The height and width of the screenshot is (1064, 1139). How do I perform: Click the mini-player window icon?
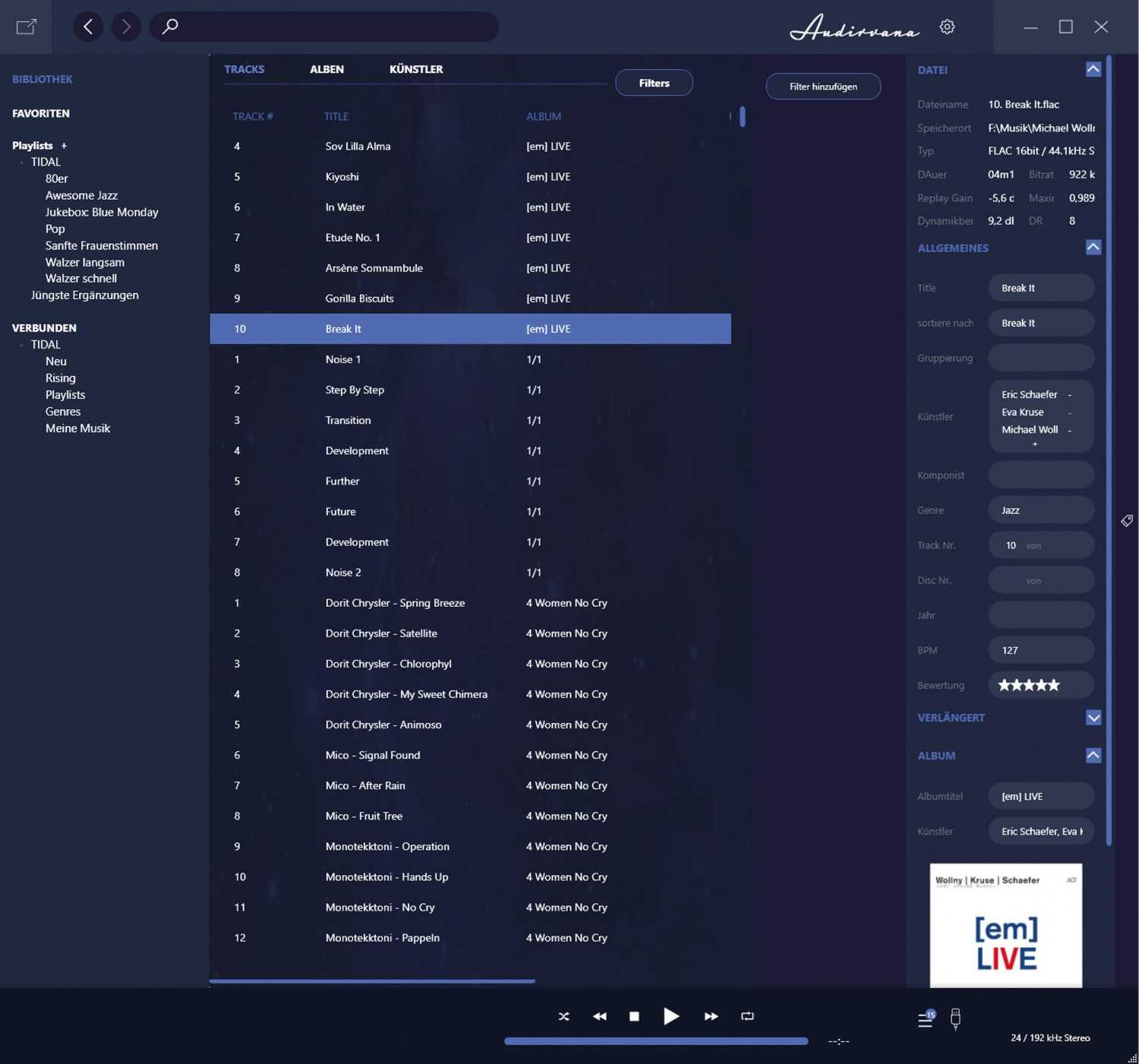click(27, 27)
